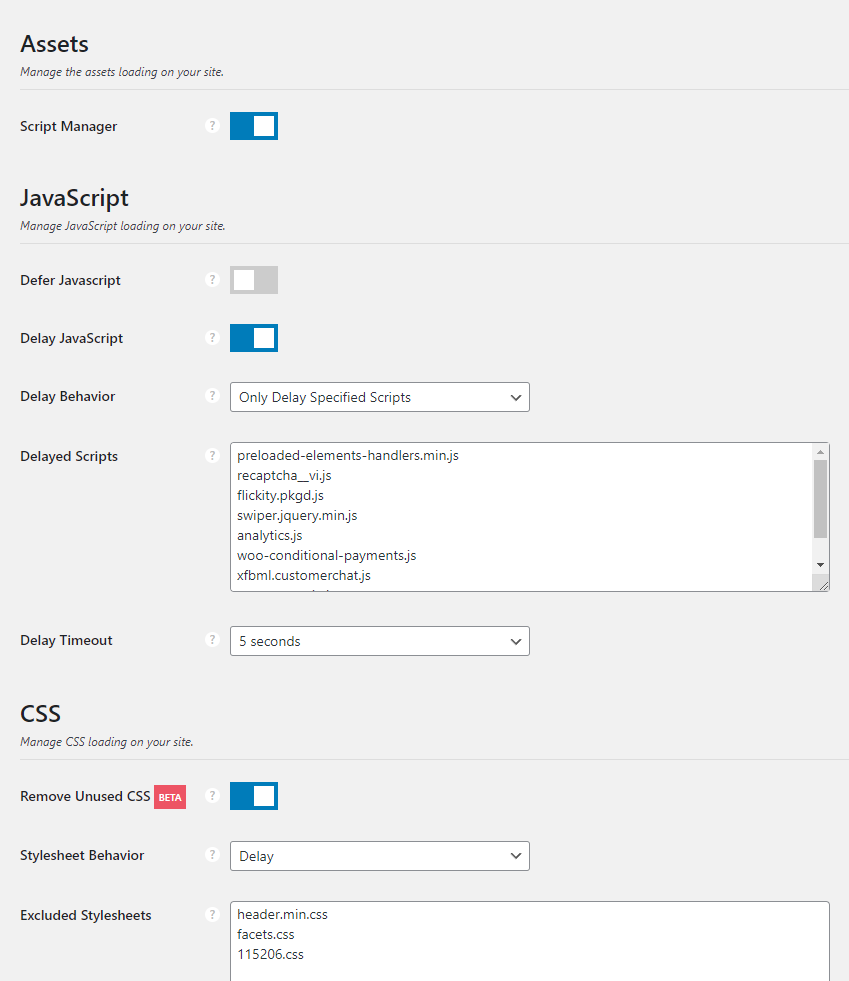Screen dimensions: 849x981
Task: Open help tooltip for Script Manager
Action: coord(212,126)
